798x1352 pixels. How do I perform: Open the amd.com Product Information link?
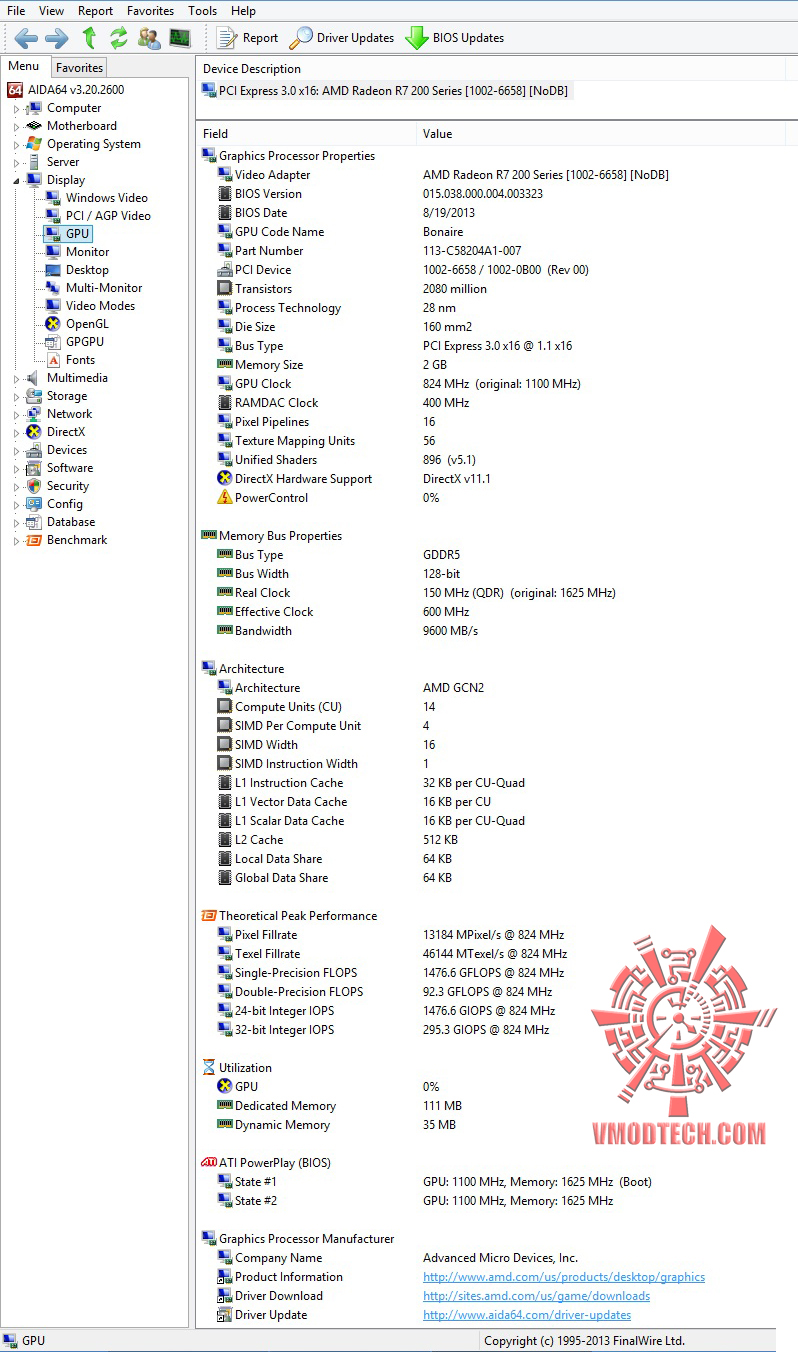(x=564, y=1277)
